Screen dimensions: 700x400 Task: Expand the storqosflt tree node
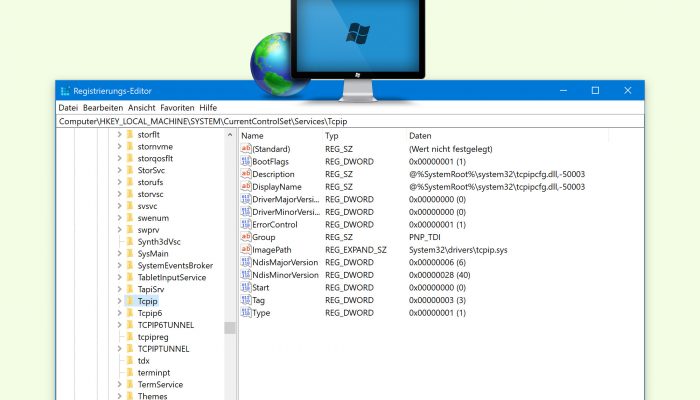point(119,158)
